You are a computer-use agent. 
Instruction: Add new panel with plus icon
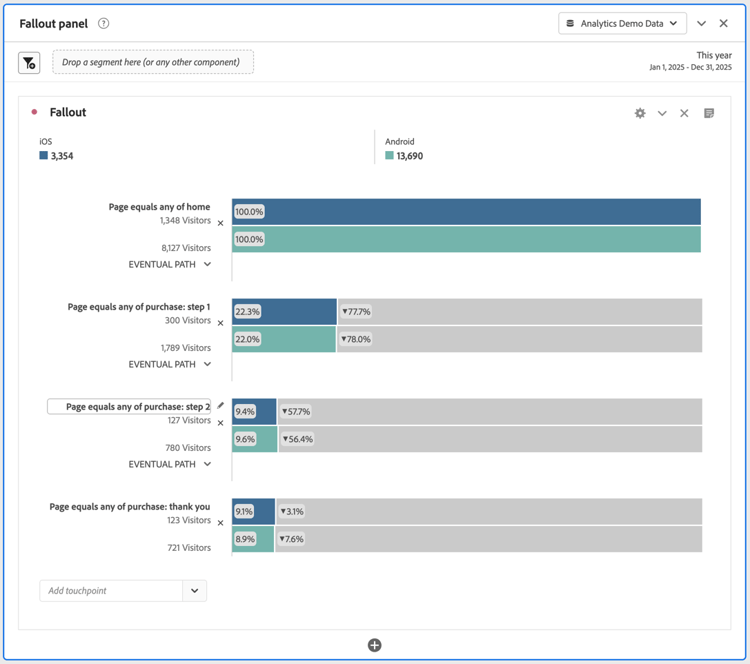374,645
